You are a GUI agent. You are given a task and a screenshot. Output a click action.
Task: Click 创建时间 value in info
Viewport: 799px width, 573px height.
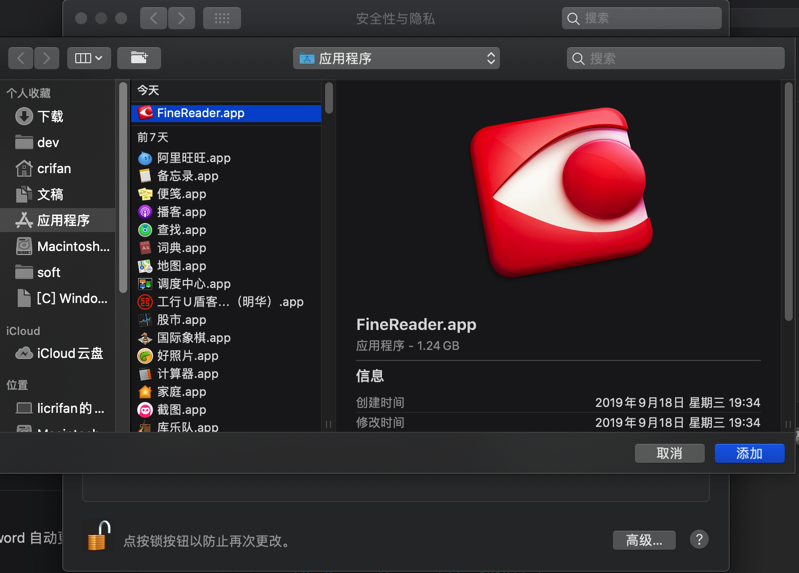(678, 403)
